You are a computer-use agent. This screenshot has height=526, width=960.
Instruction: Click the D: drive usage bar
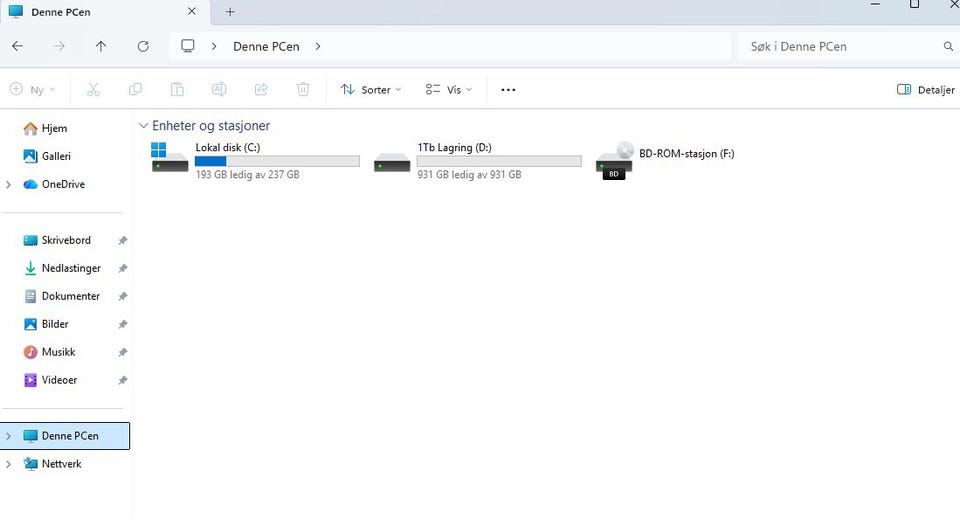pos(499,161)
